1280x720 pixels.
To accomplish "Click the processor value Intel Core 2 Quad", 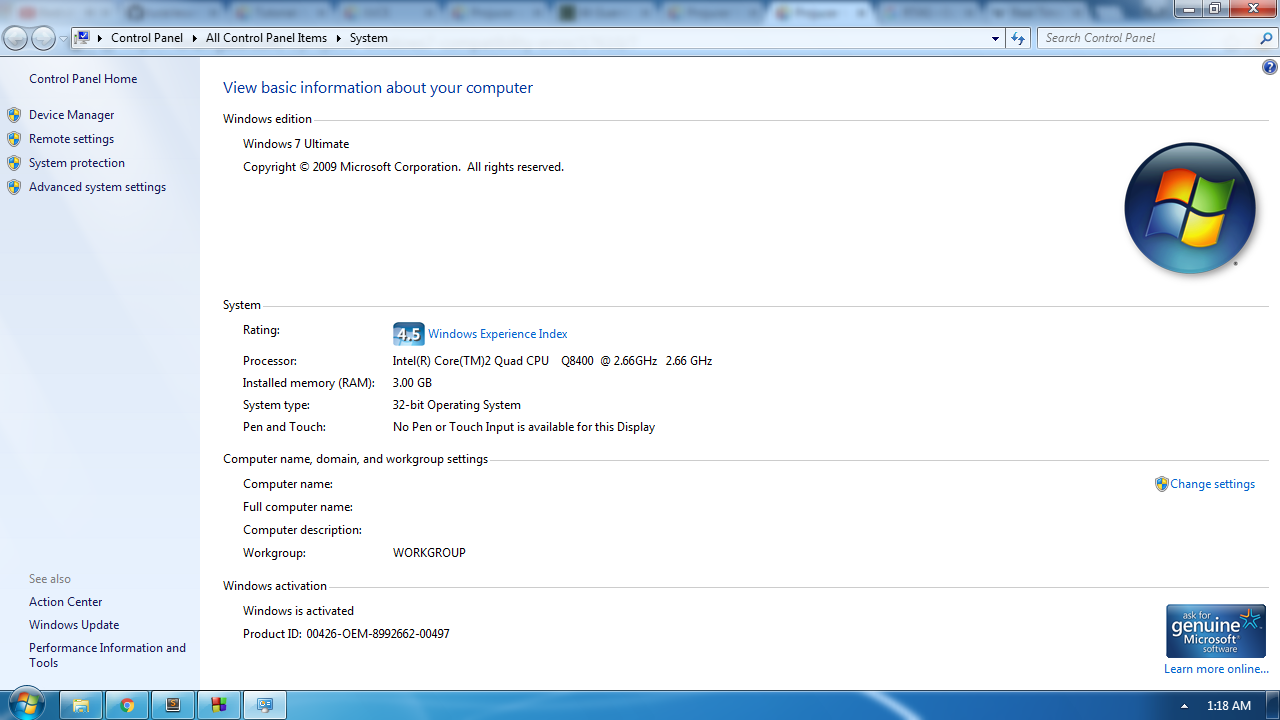I will click(x=552, y=361).
